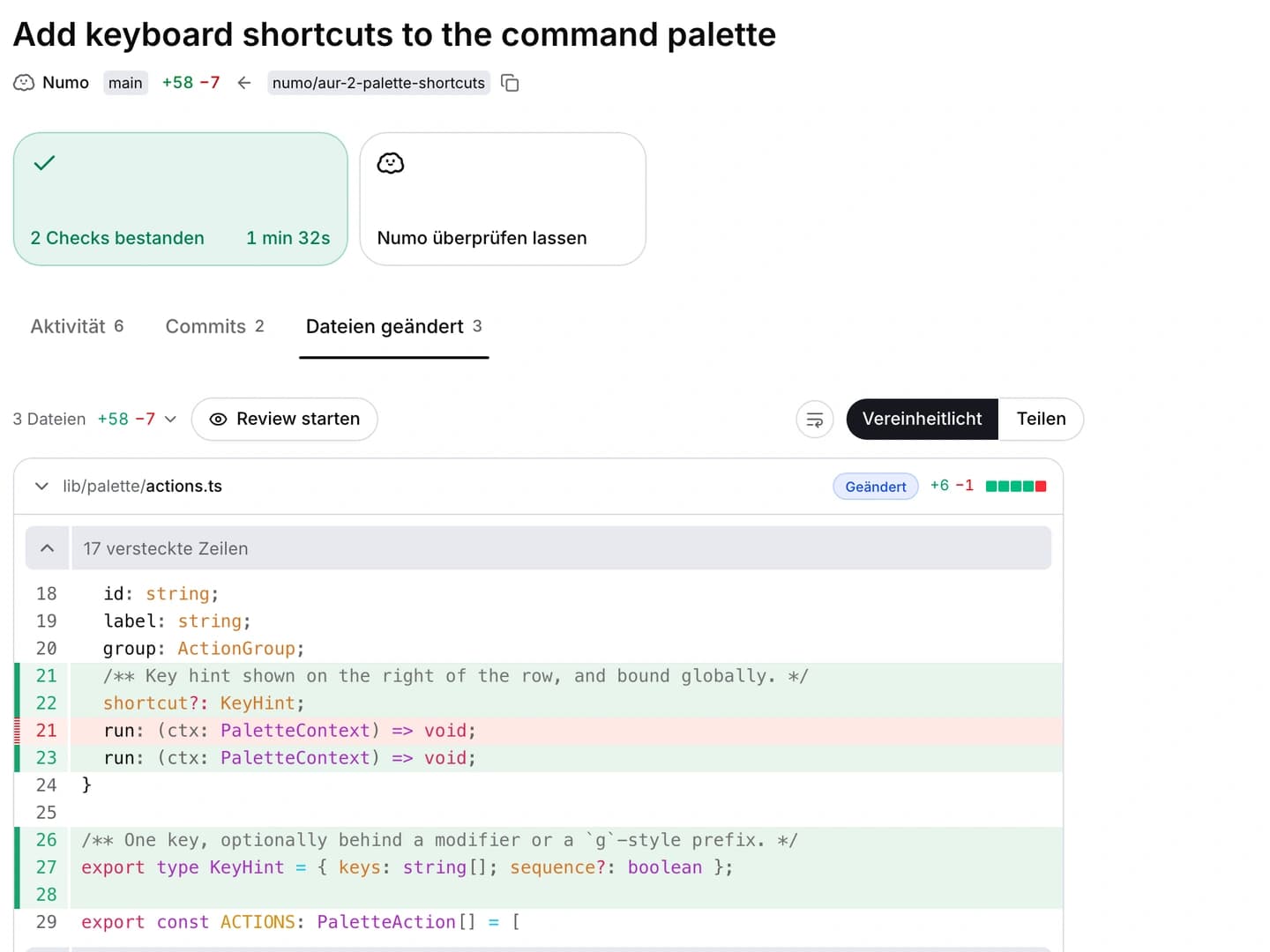Viewport: 1270px width, 952px height.
Task: Click the shortcut?: KeyHint added line
Action: (204, 703)
